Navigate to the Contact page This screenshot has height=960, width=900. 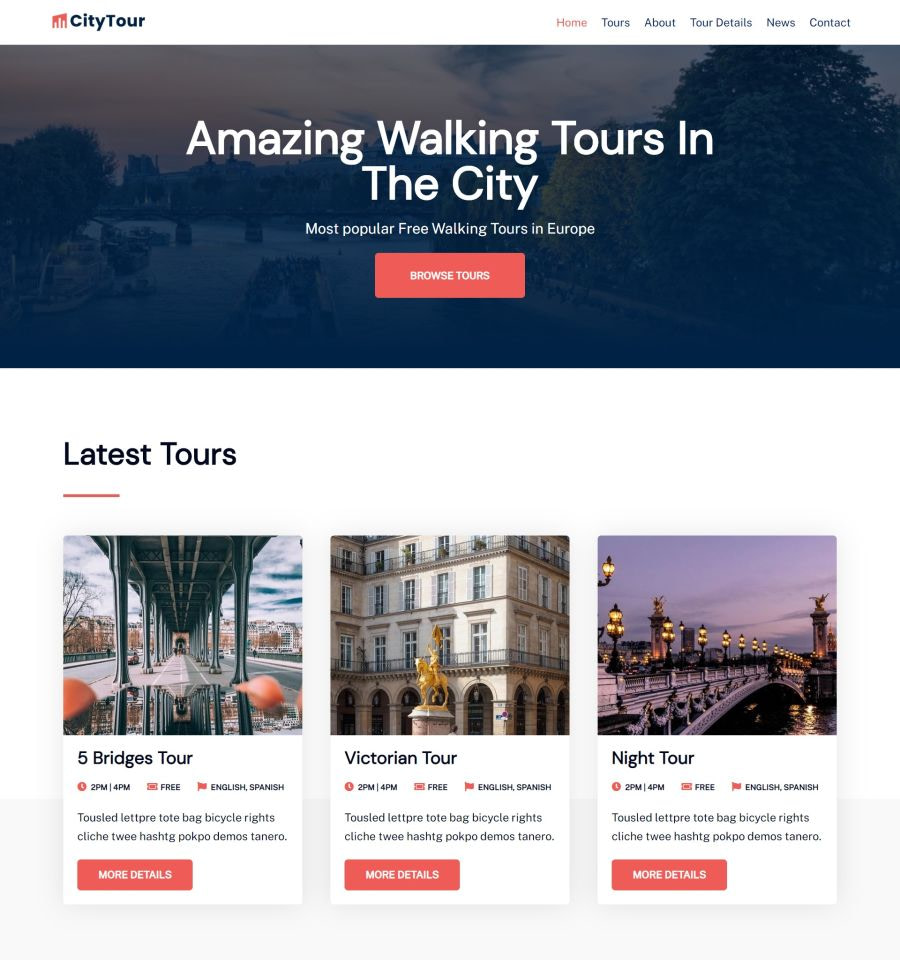830,23
